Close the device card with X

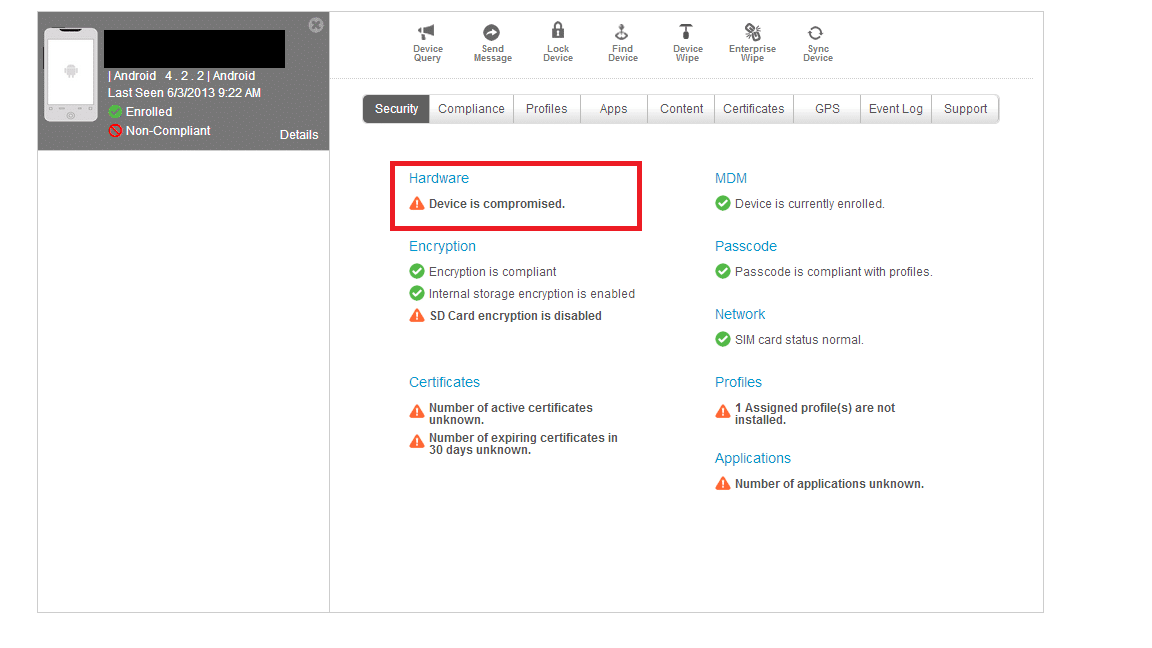coord(316,25)
